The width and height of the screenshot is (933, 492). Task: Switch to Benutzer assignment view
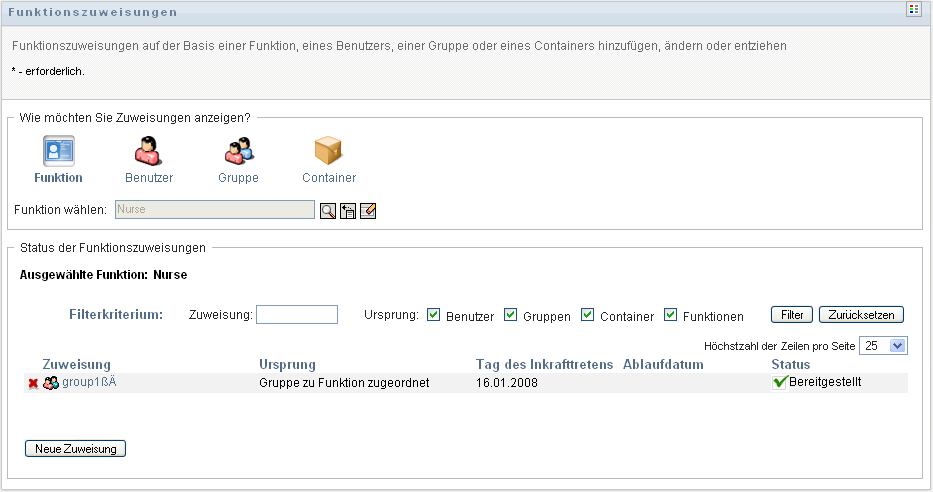[149, 151]
